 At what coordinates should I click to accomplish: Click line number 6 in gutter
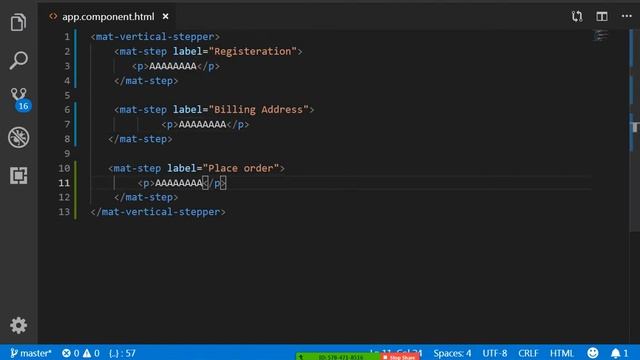67,110
